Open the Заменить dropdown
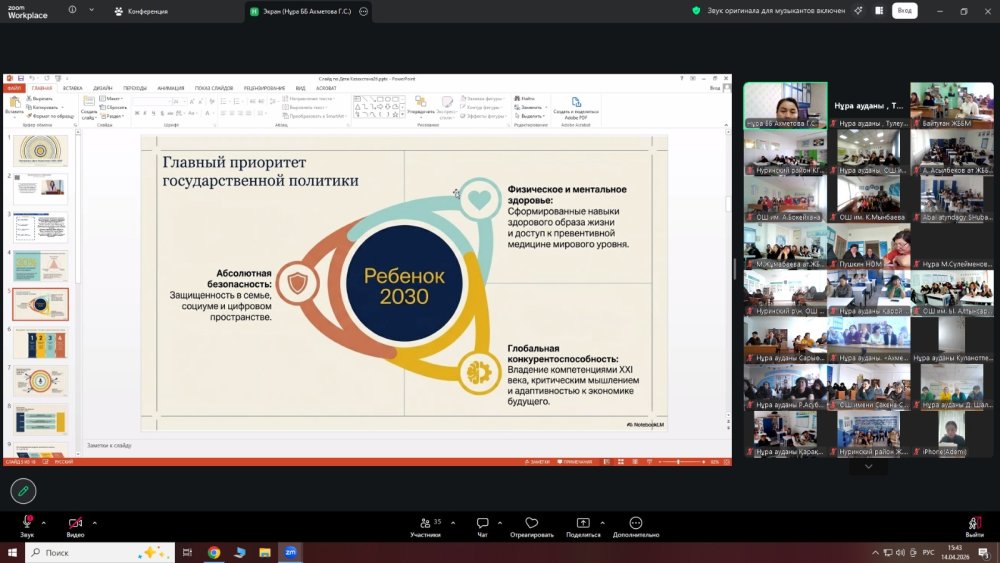 (532, 107)
